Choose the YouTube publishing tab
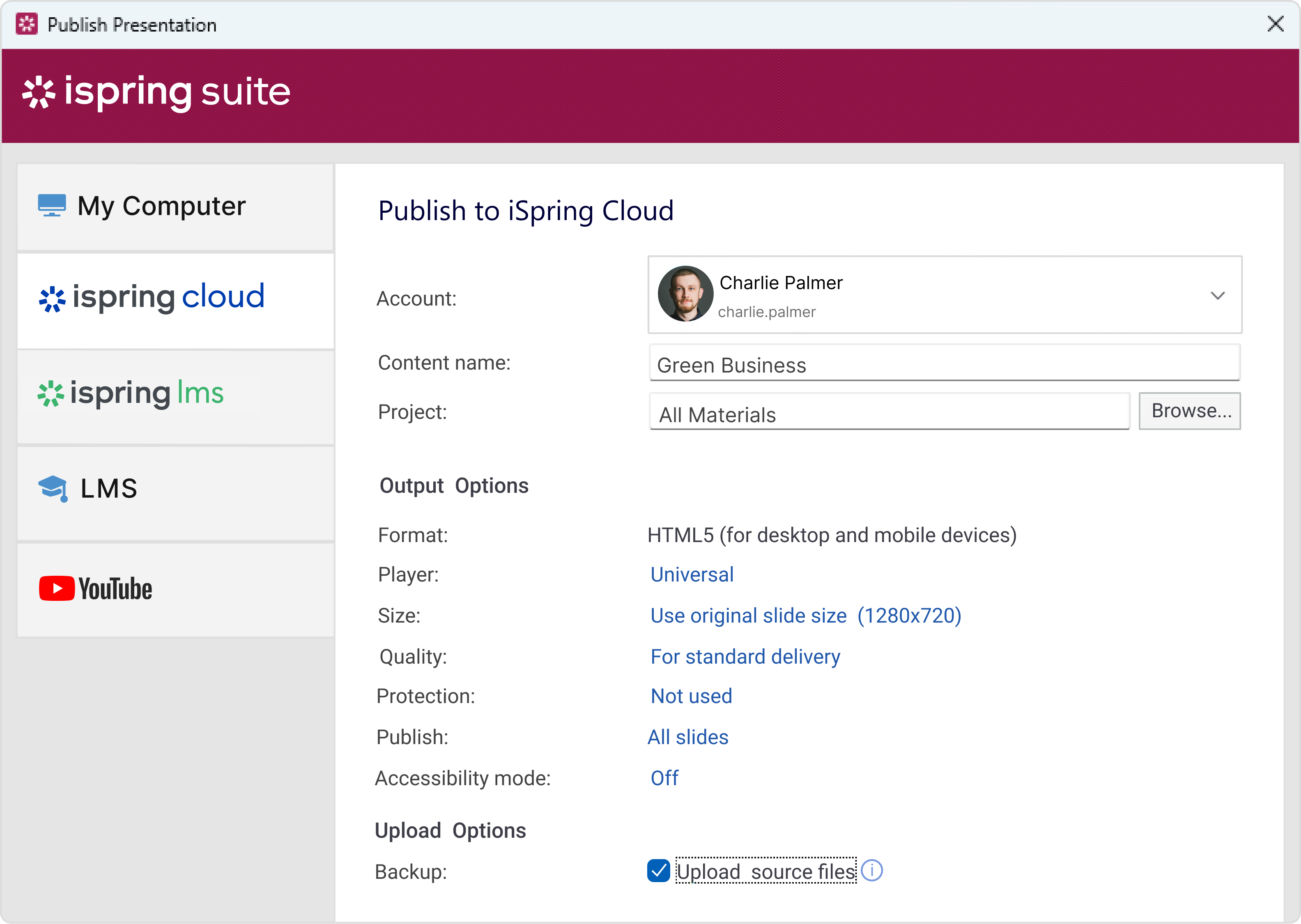This screenshot has width=1301, height=924. [175, 589]
